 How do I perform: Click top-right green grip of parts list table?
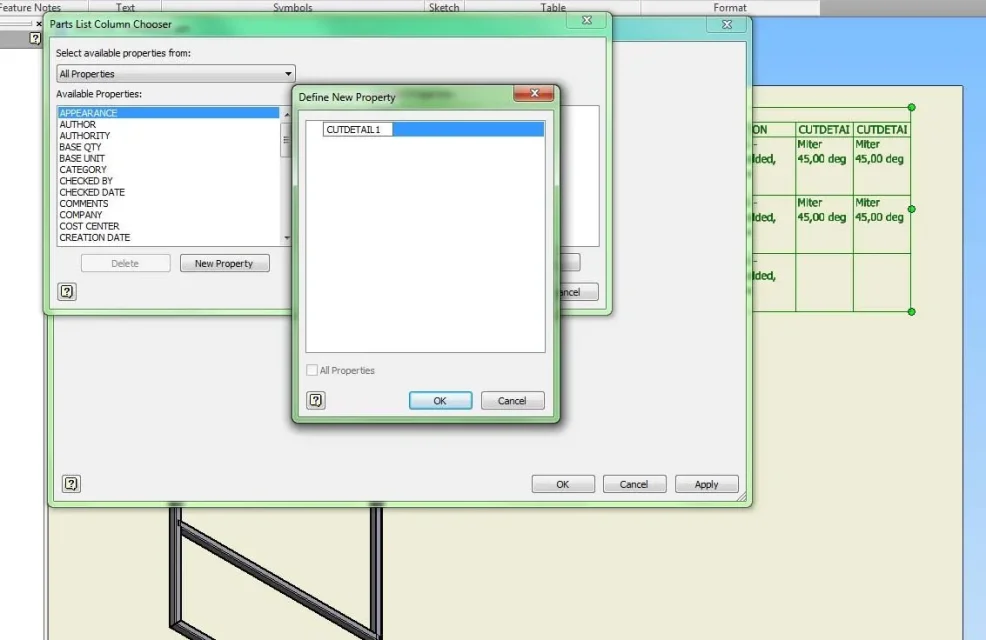point(911,108)
